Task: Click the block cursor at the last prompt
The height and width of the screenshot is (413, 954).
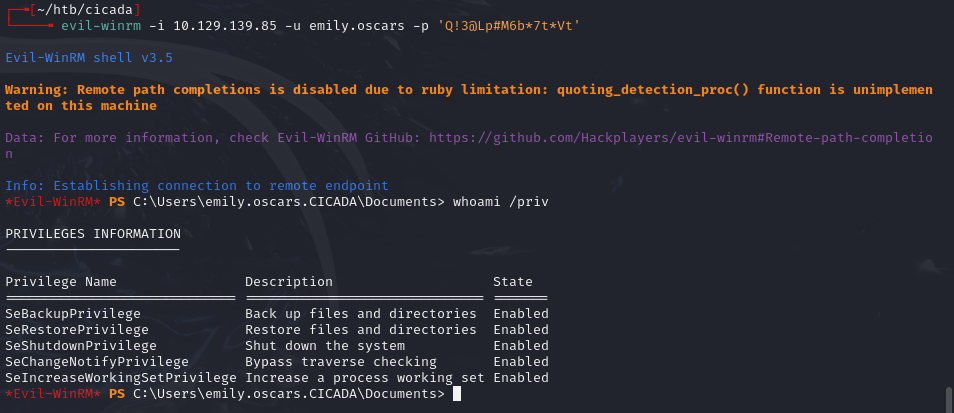Action: click(457, 394)
